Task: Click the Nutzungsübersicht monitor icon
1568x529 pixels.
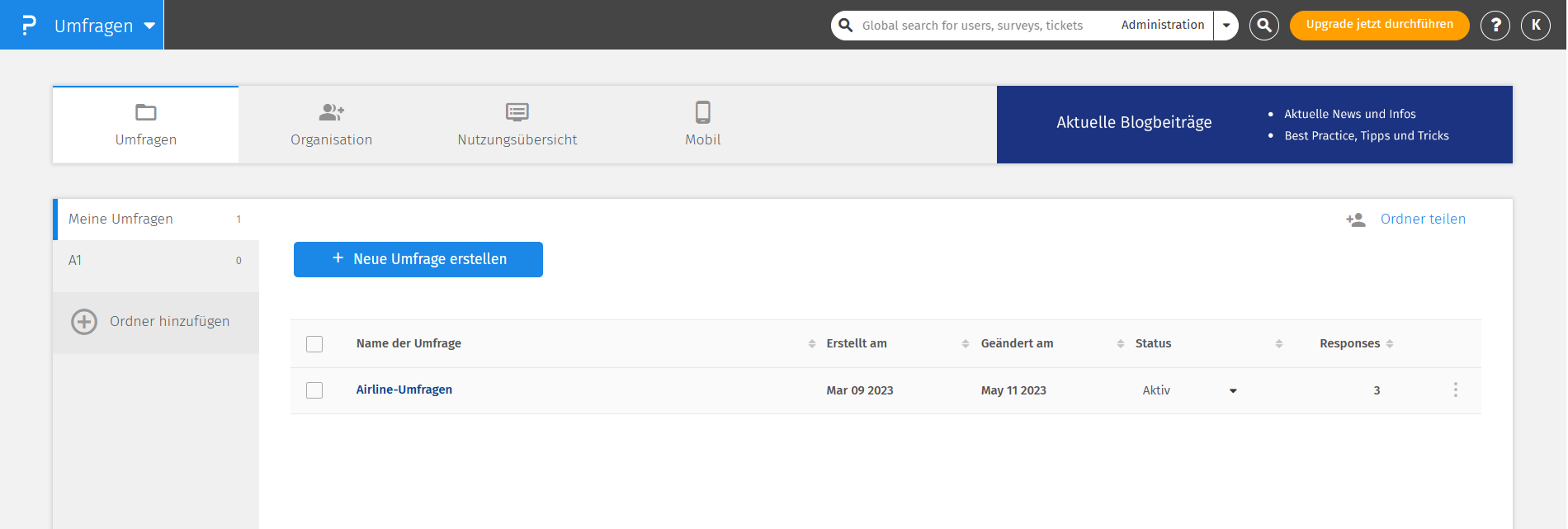Action: point(517,112)
